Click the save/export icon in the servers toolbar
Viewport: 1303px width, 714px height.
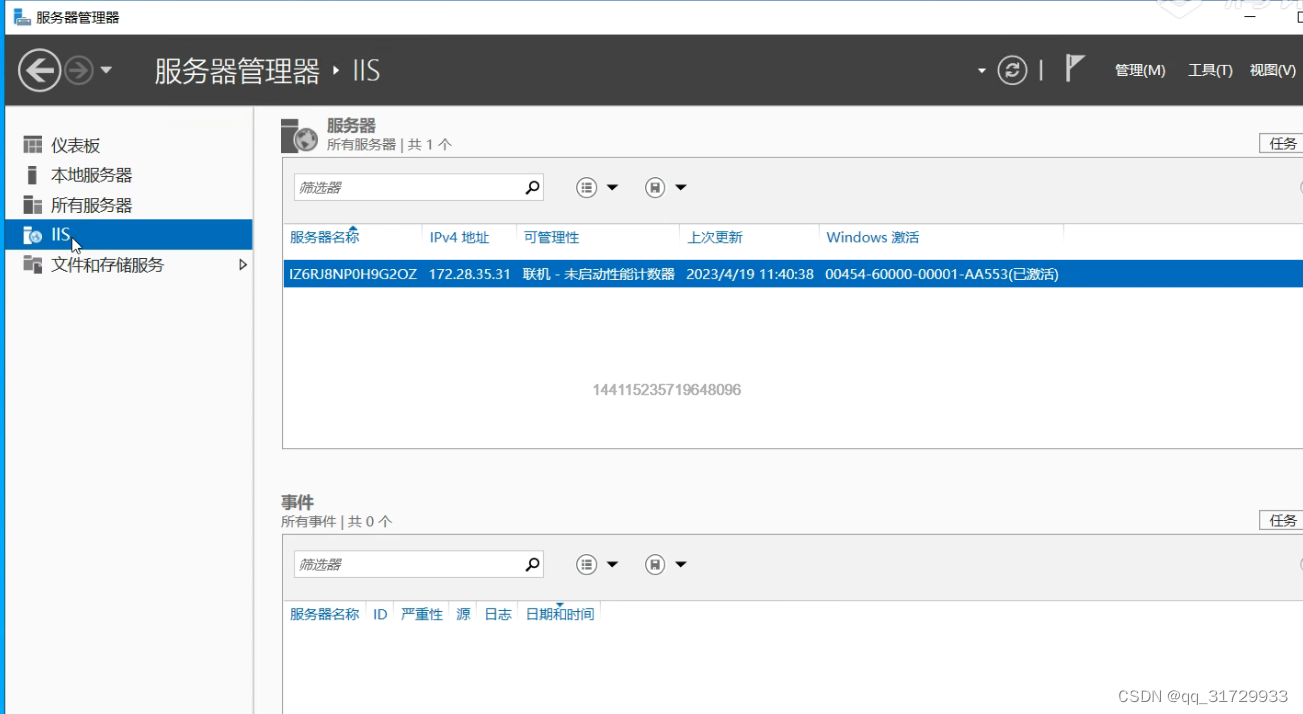pyautogui.click(x=656, y=187)
